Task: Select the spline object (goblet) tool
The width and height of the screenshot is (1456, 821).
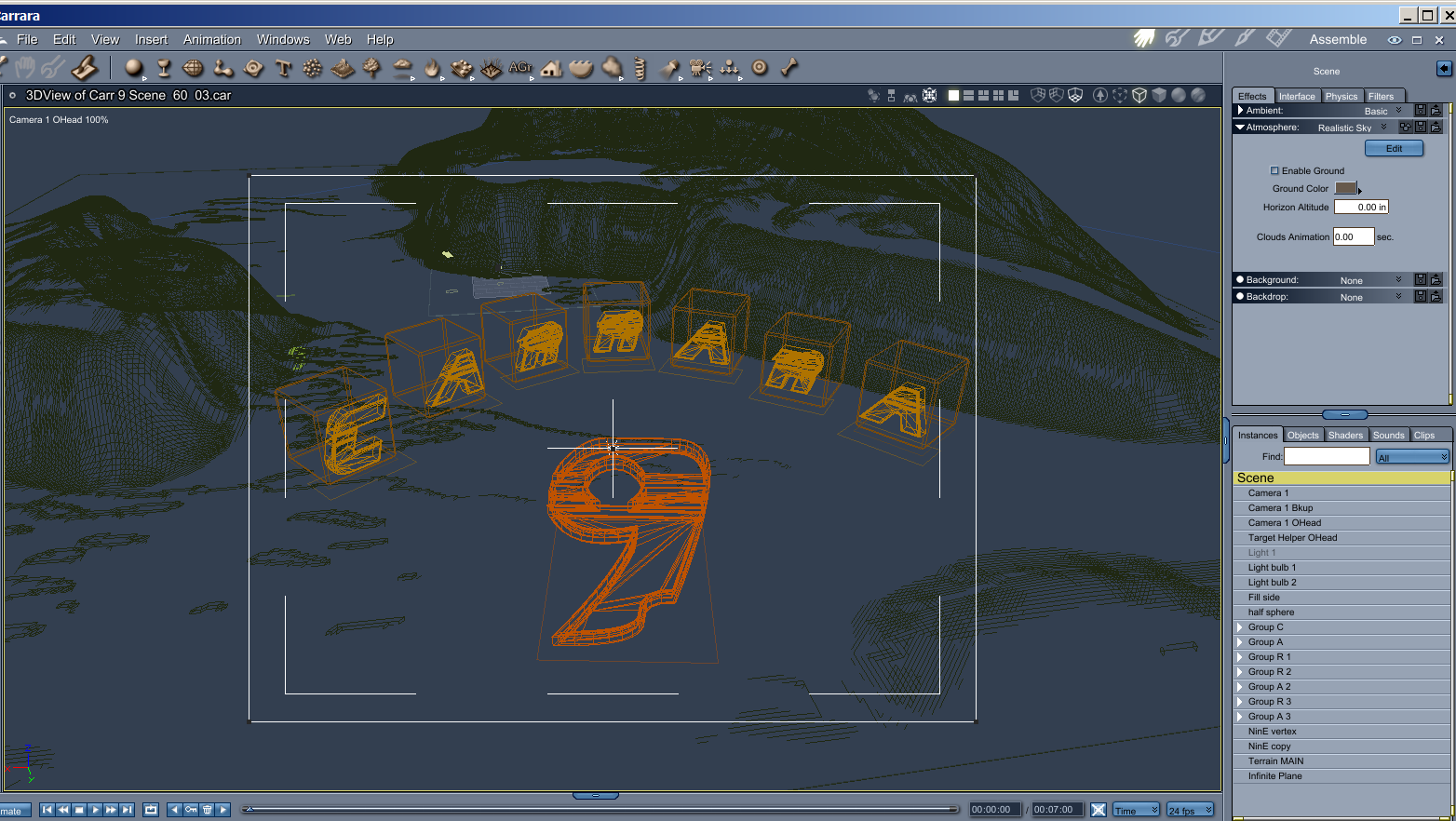Action: (164, 68)
